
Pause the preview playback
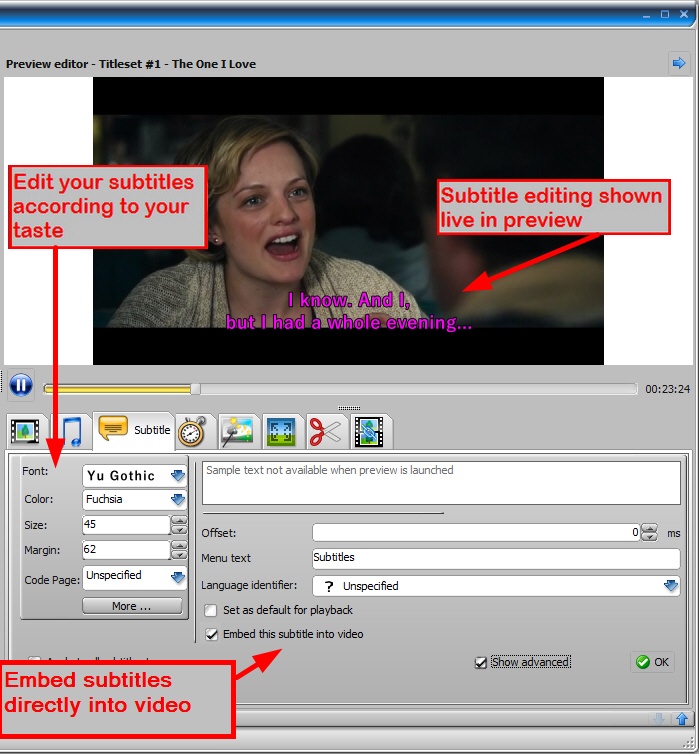tap(21, 385)
